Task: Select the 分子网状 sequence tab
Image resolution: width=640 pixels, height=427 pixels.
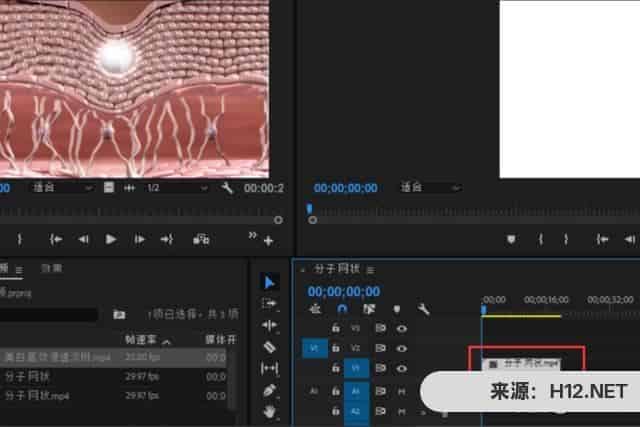Action: pyautogui.click(x=336, y=269)
